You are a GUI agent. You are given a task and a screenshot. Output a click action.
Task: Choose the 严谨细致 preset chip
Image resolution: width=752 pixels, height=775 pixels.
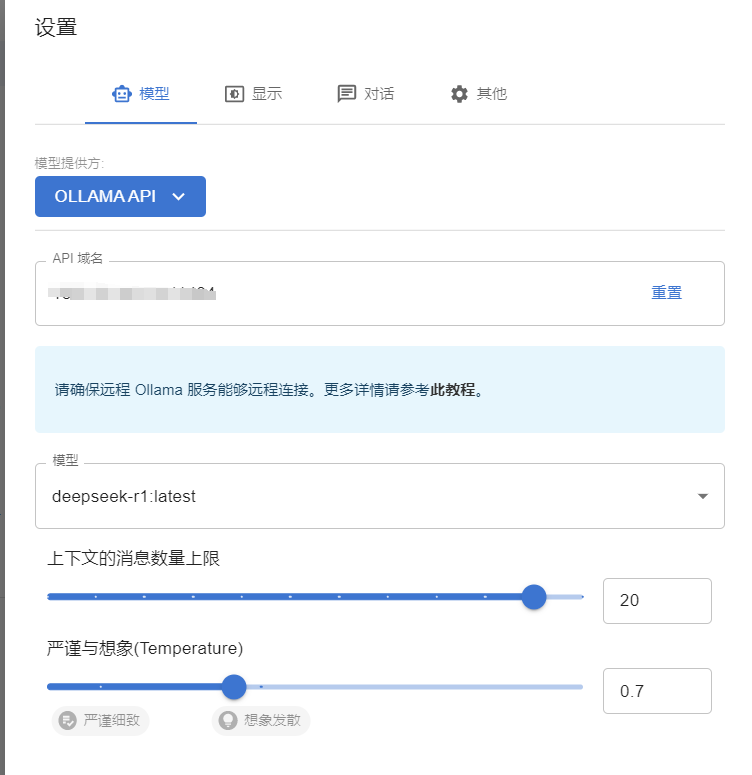point(100,721)
